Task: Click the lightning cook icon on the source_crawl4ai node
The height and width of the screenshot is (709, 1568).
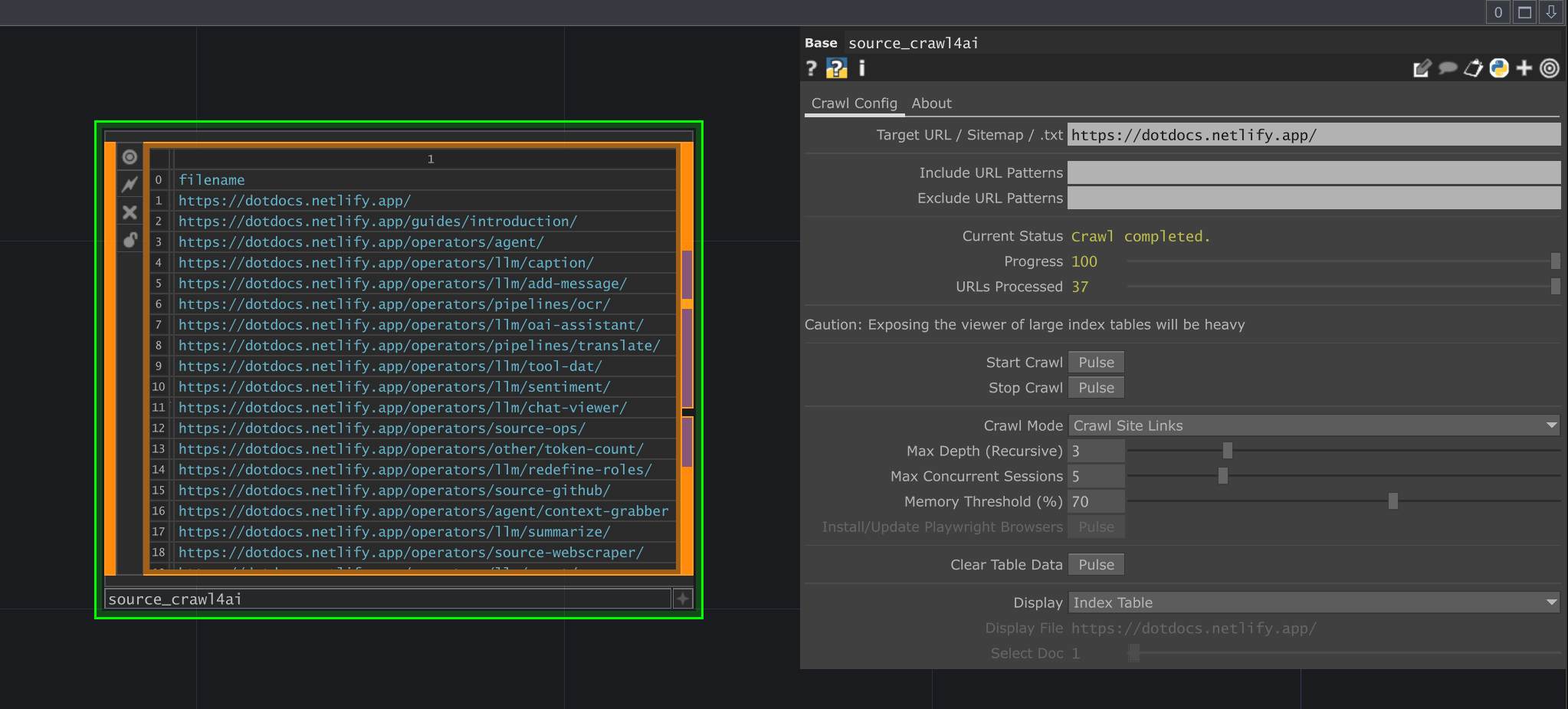Action: pos(130,184)
